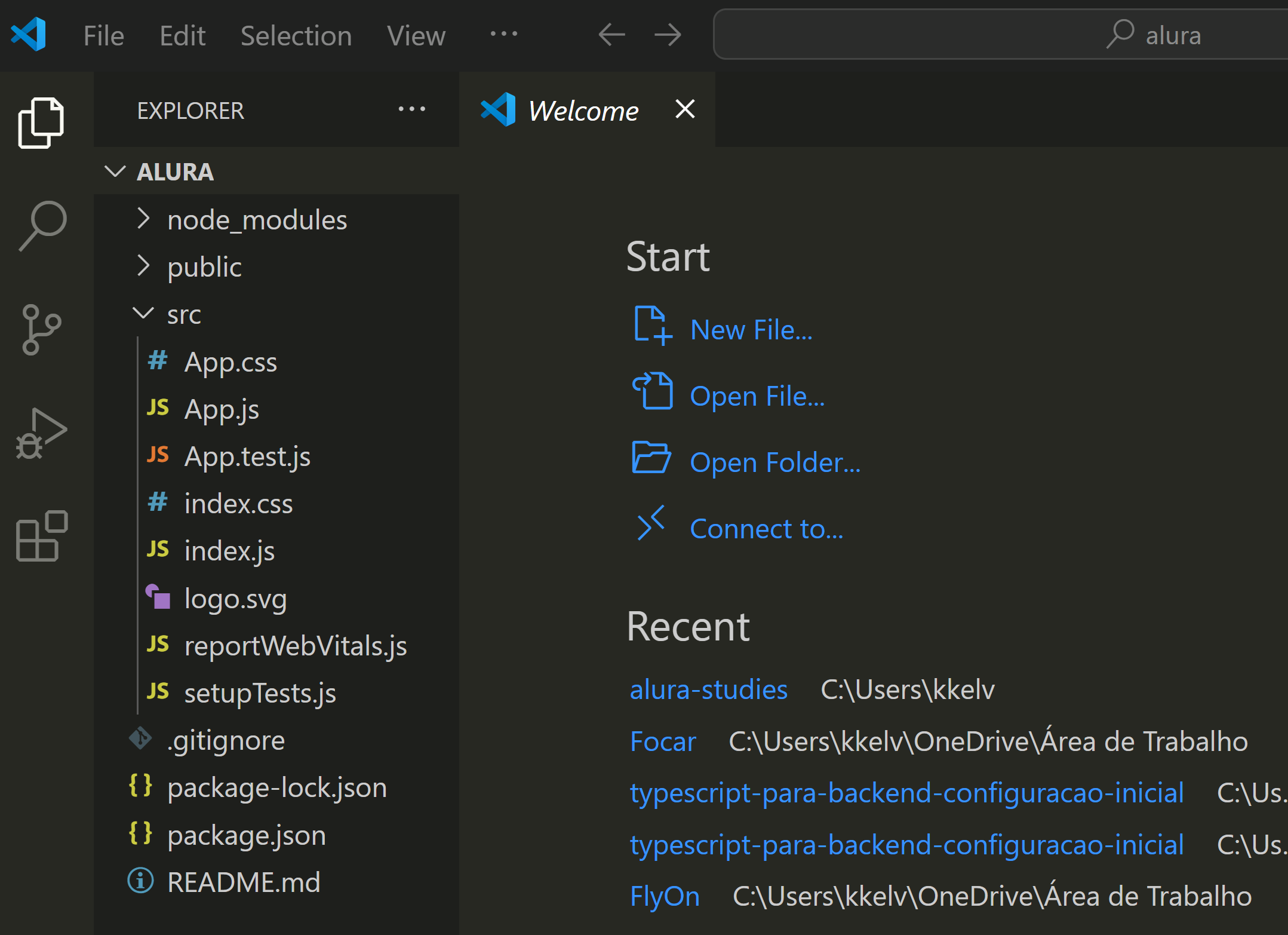This screenshot has height=935, width=1288.
Task: Go back with the left arrow
Action: click(x=611, y=35)
